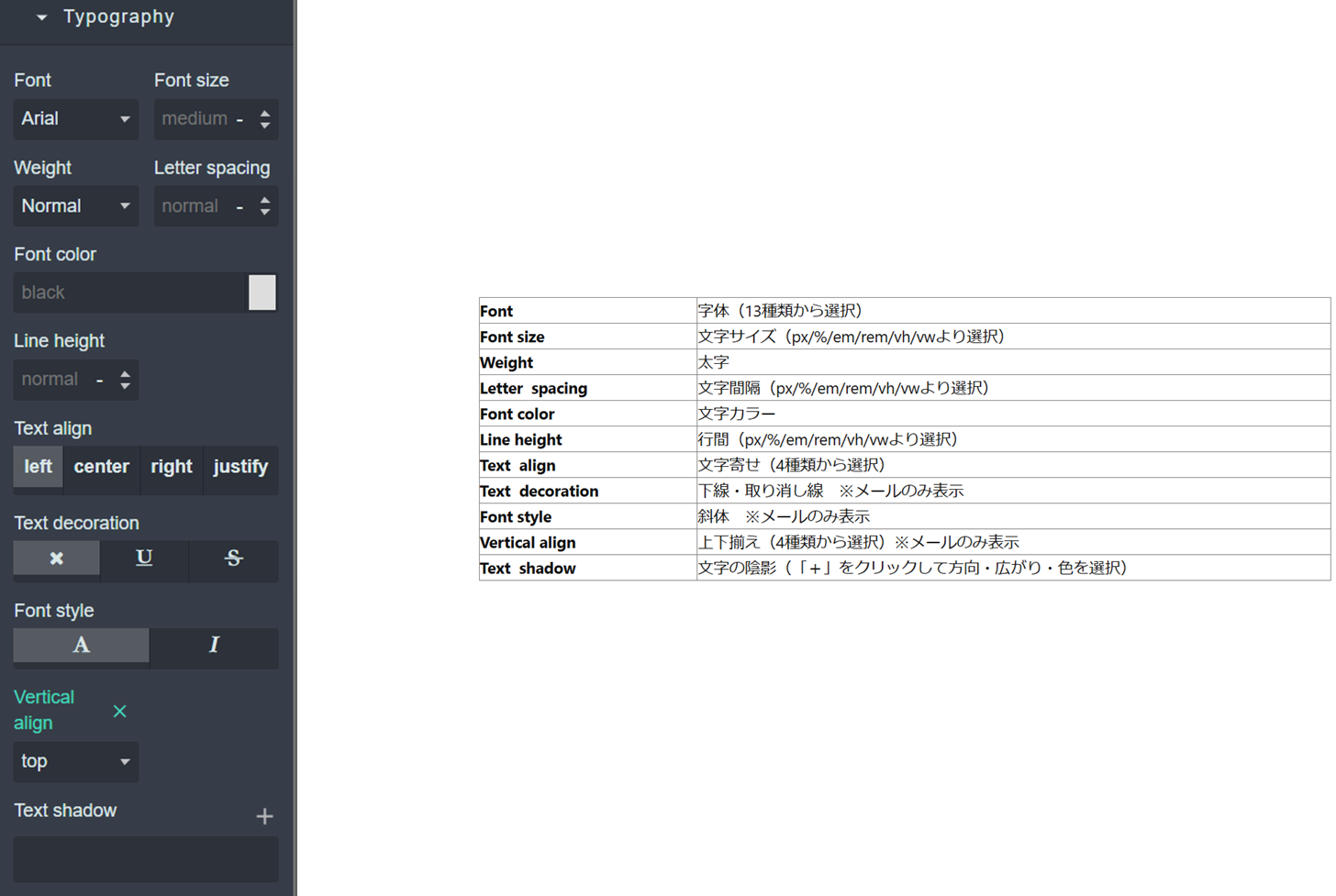Set text align to left

[38, 467]
